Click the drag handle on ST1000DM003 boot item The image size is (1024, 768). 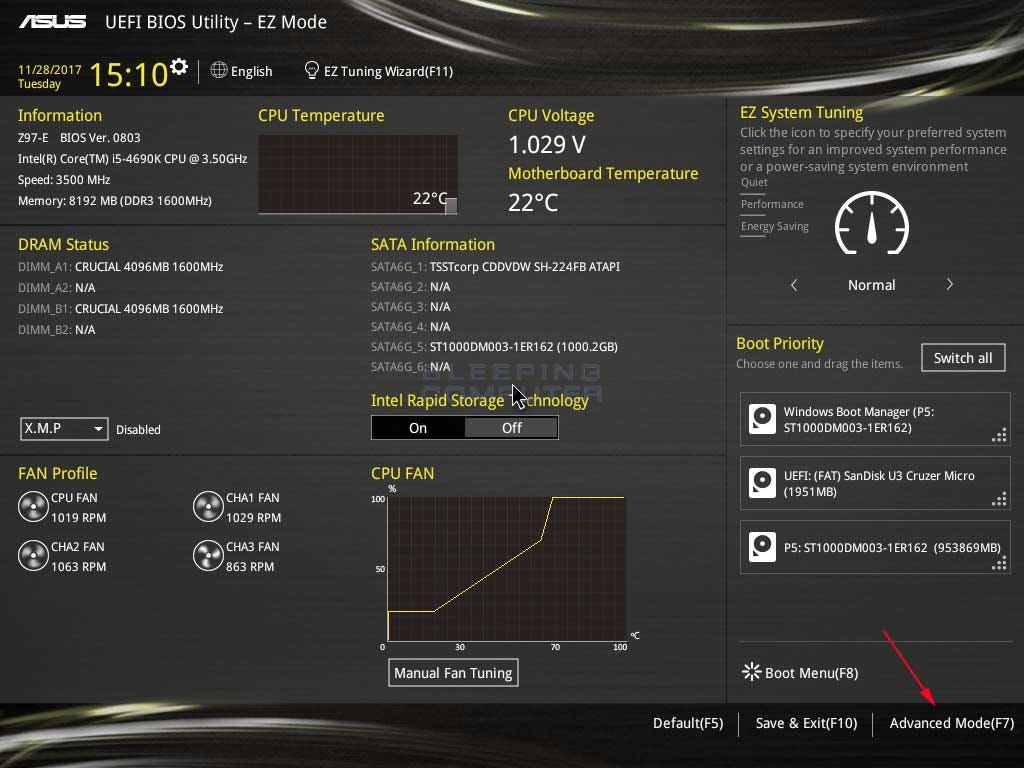(x=999, y=563)
